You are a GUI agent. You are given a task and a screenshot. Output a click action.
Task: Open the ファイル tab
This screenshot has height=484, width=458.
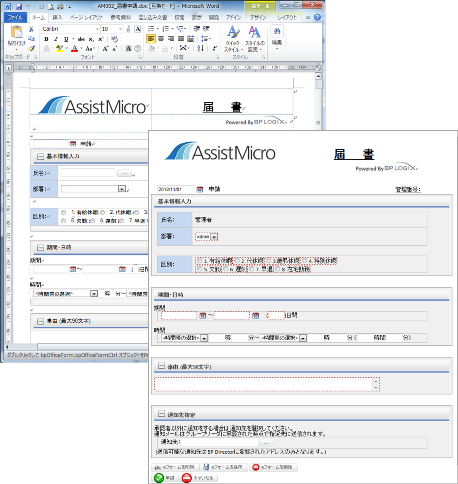tap(15, 17)
